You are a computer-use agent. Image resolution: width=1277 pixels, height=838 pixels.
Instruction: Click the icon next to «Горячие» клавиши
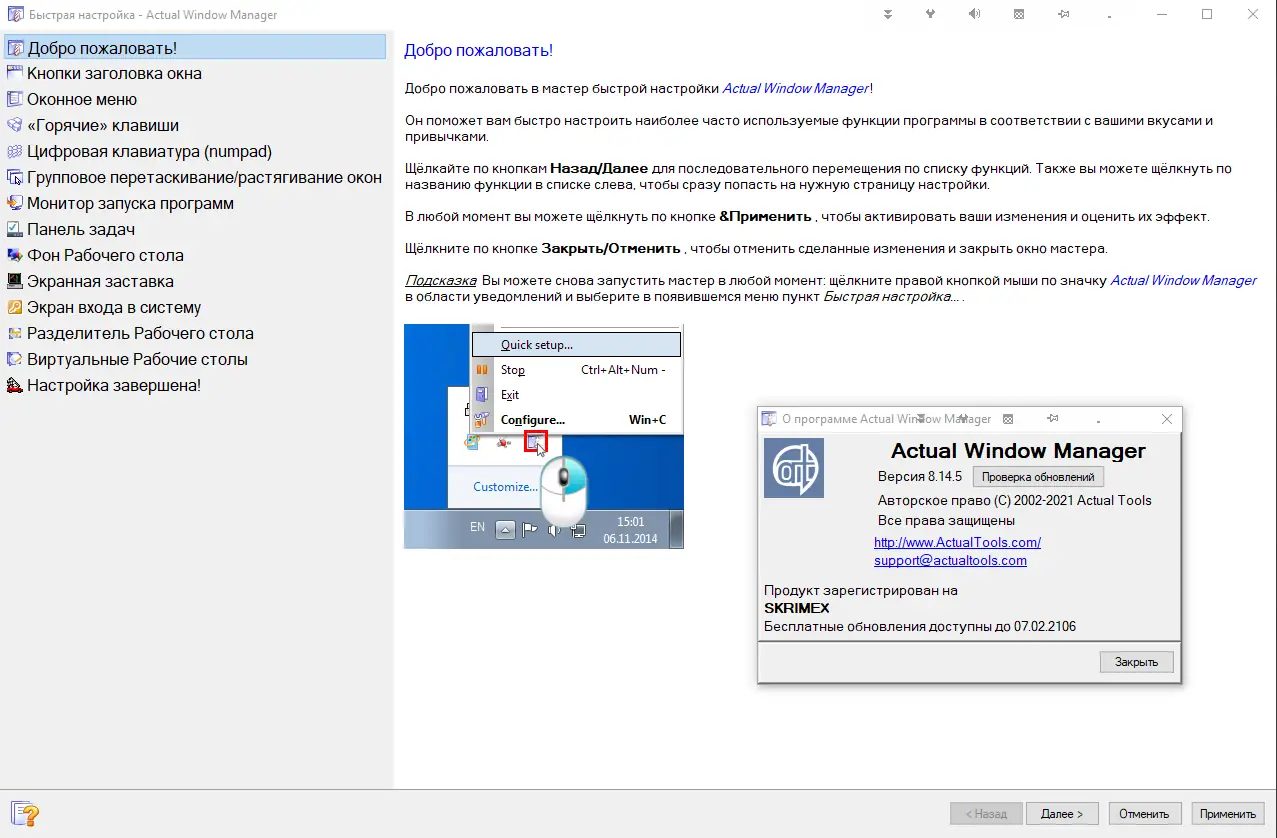[14, 125]
